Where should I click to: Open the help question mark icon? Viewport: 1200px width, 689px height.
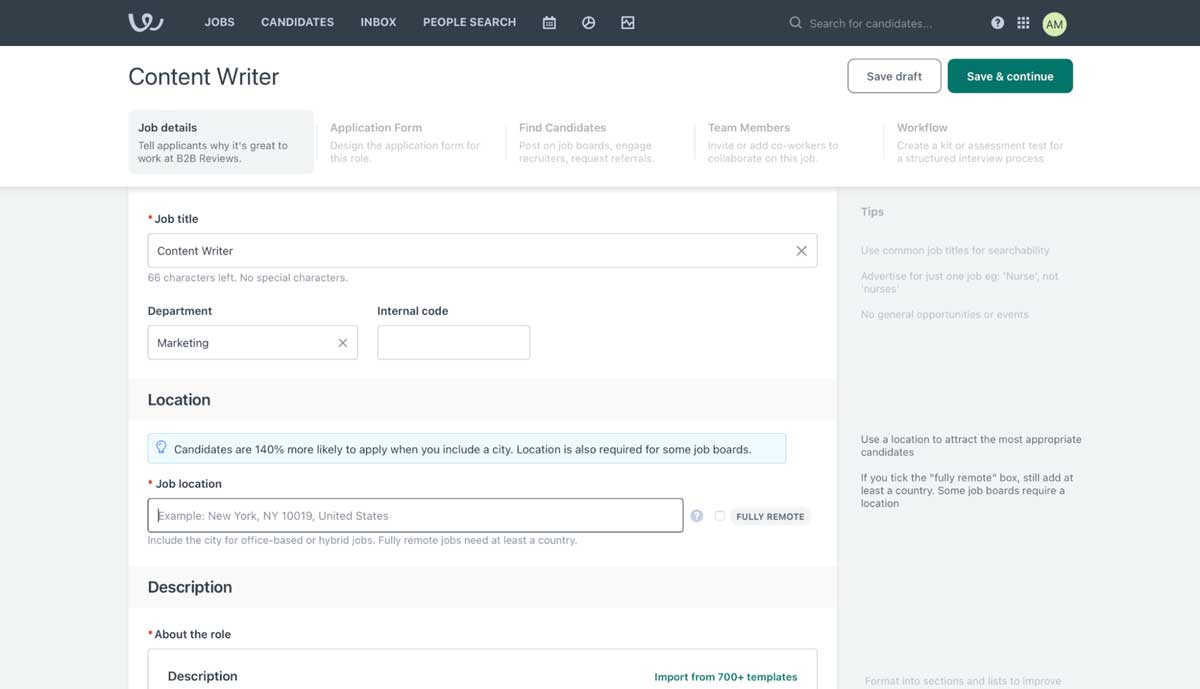coord(997,22)
